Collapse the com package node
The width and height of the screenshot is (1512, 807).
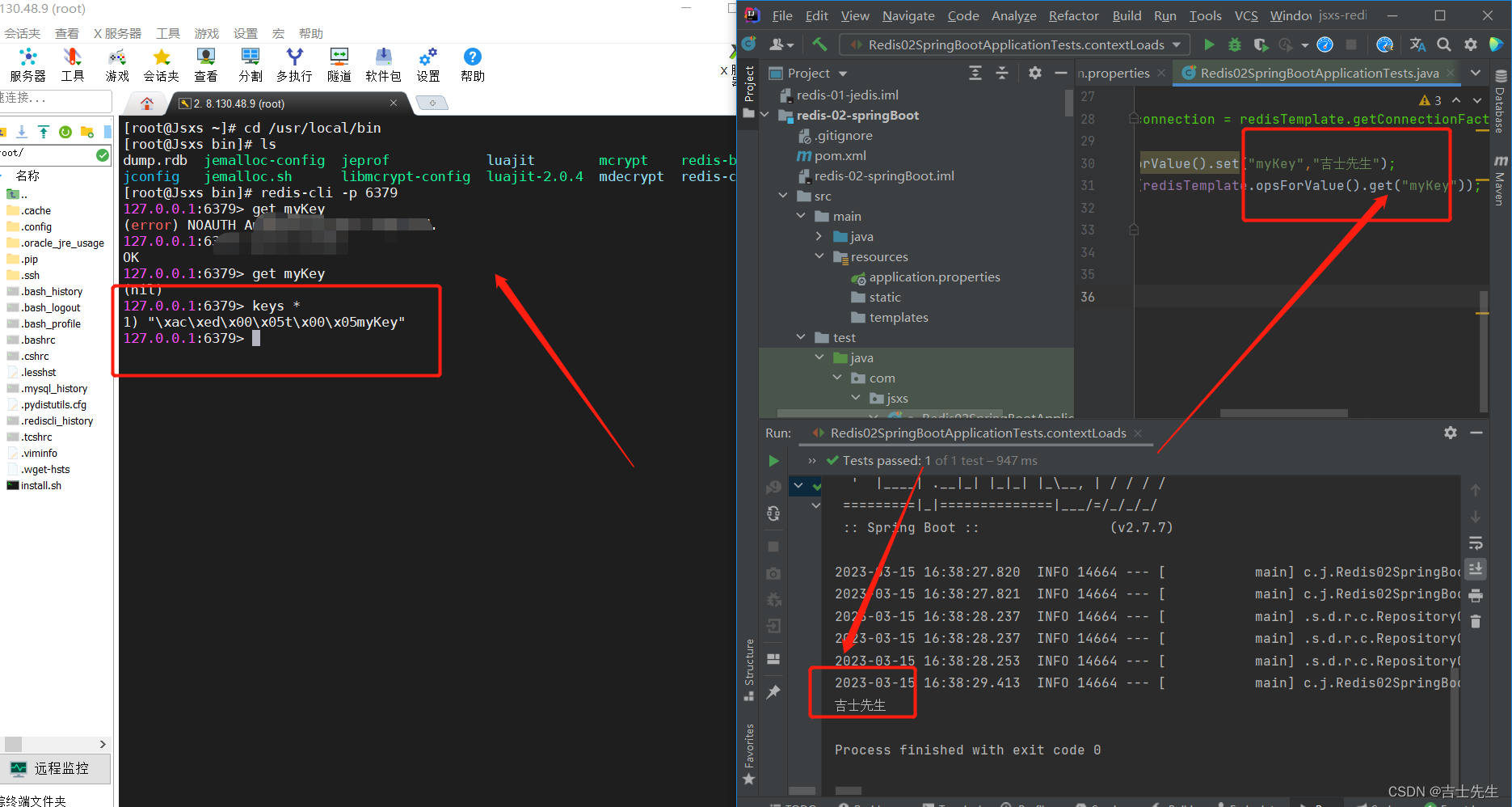click(x=837, y=378)
